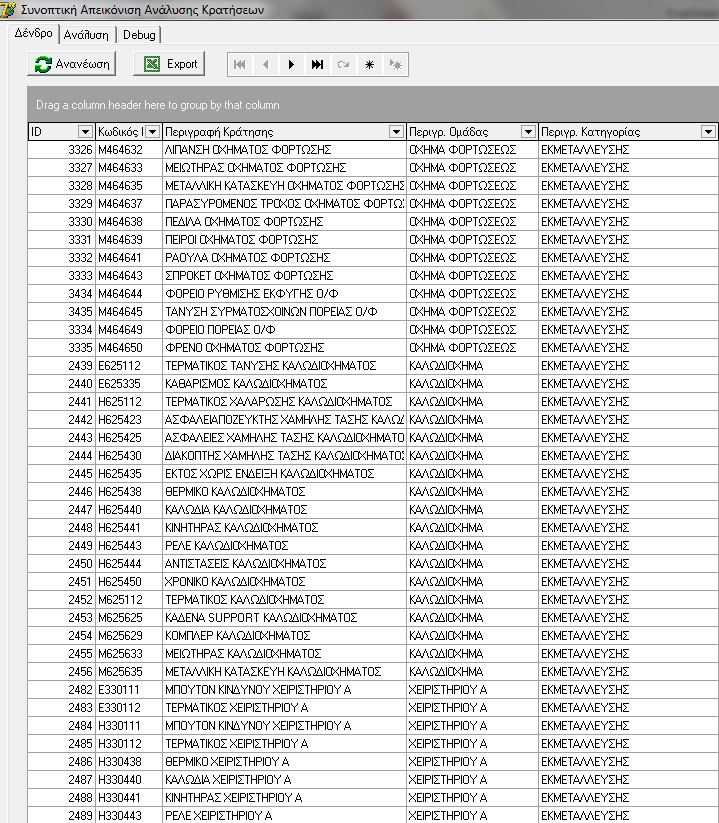Click ΘΕΡΜΙΚΟ ΚΑΛΩΔΙΟΧΗΜΑΤΟΣ description

click(x=284, y=491)
